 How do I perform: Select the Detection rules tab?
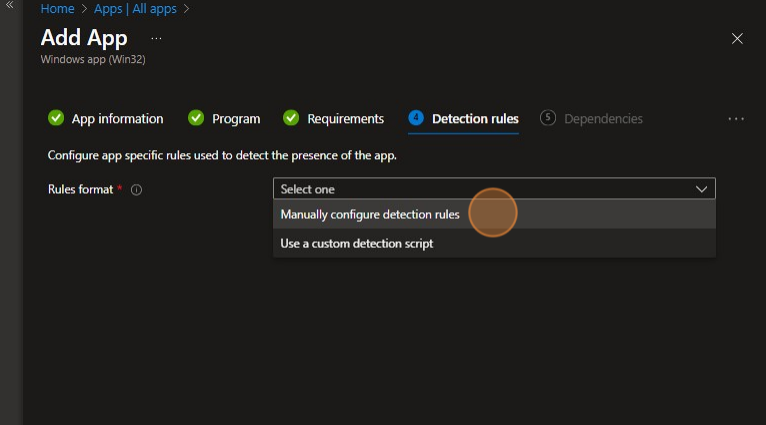click(x=475, y=119)
